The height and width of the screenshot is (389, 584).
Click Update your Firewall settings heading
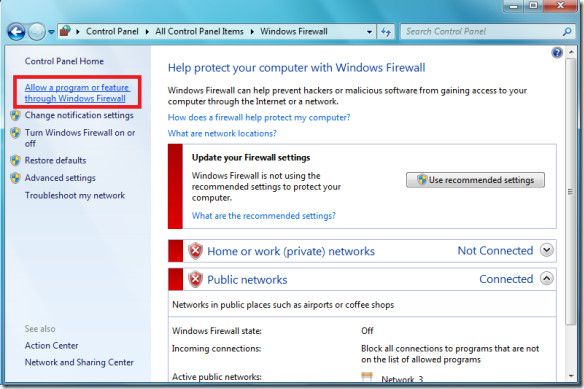[x=251, y=158]
